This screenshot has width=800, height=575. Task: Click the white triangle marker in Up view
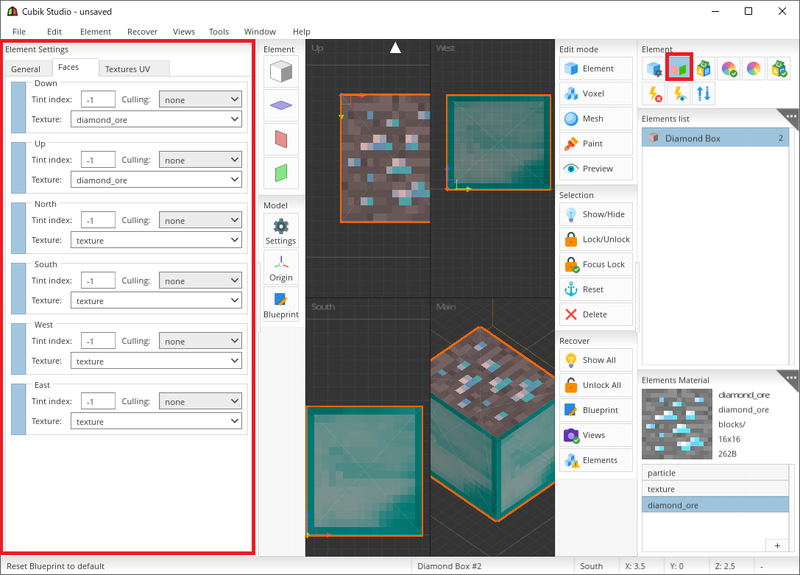point(395,48)
